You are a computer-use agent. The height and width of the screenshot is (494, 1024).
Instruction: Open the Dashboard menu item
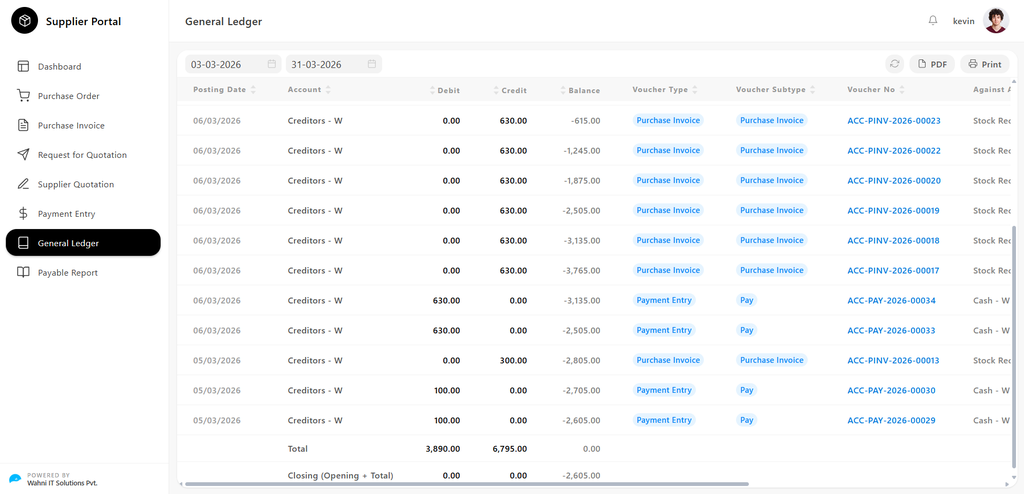point(83,67)
